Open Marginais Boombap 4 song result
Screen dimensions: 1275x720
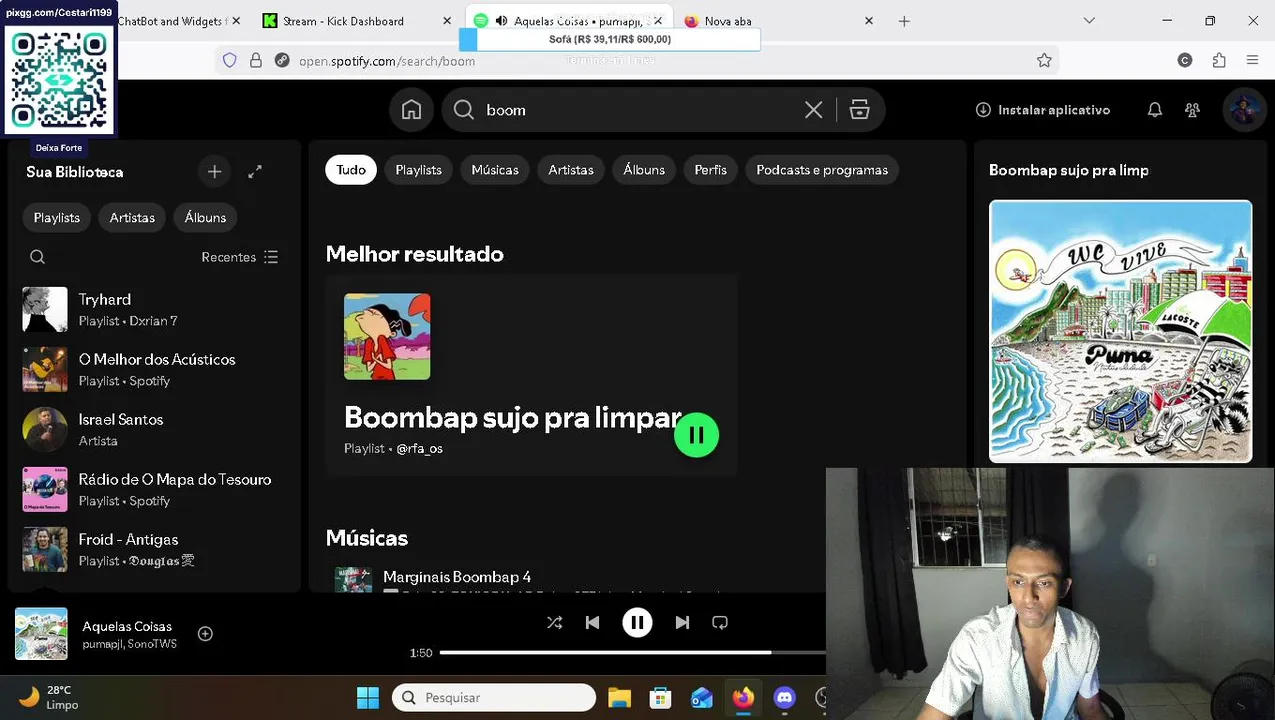tap(457, 577)
